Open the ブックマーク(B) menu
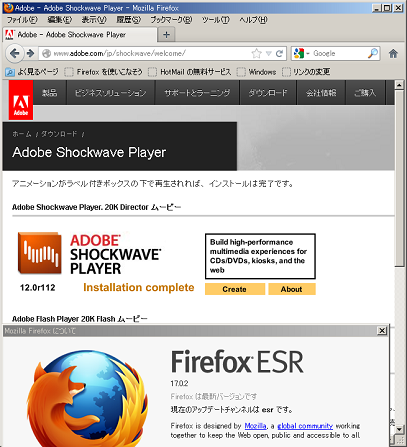 pyautogui.click(x=171, y=20)
